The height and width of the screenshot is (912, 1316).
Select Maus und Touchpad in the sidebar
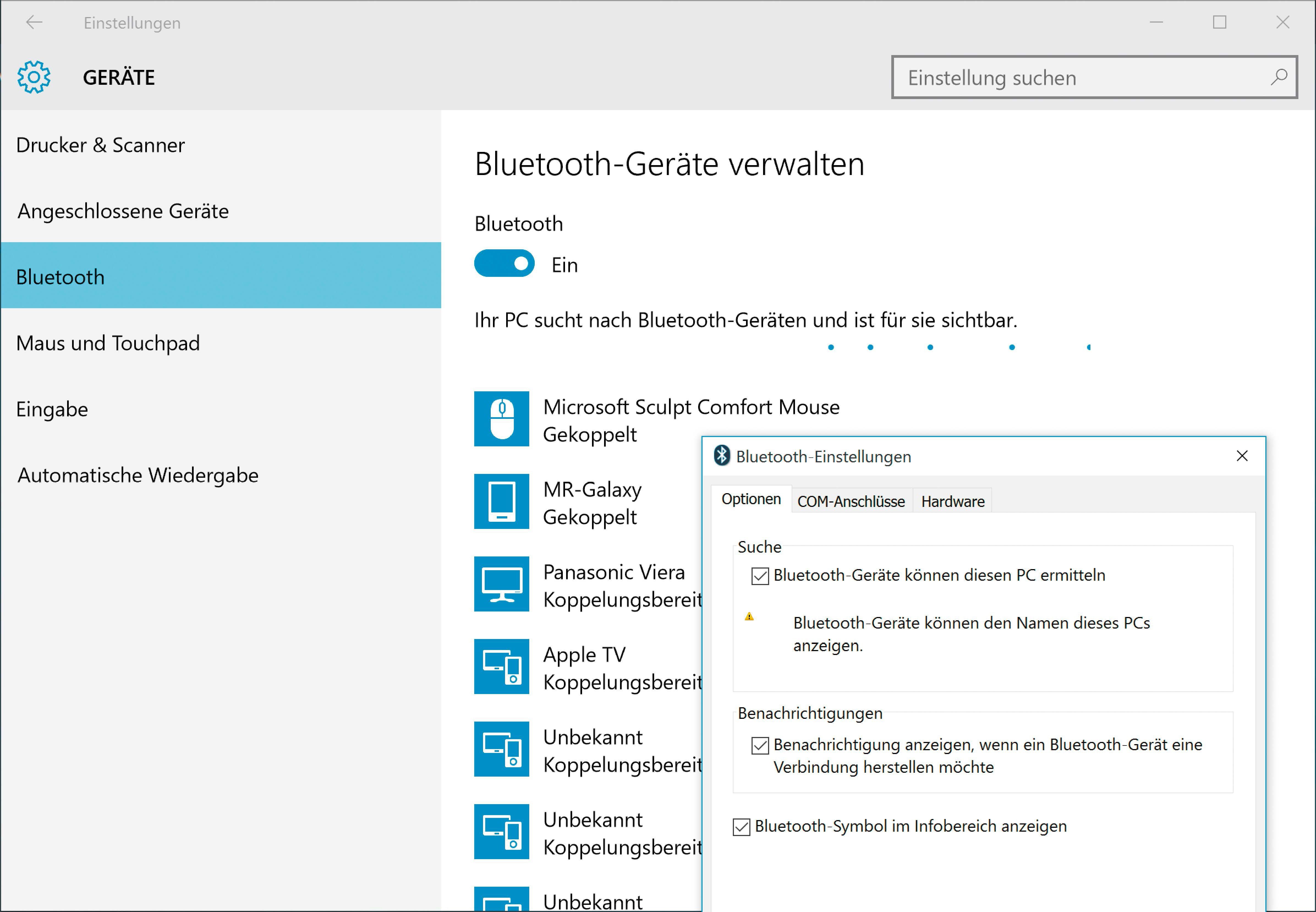[108, 343]
